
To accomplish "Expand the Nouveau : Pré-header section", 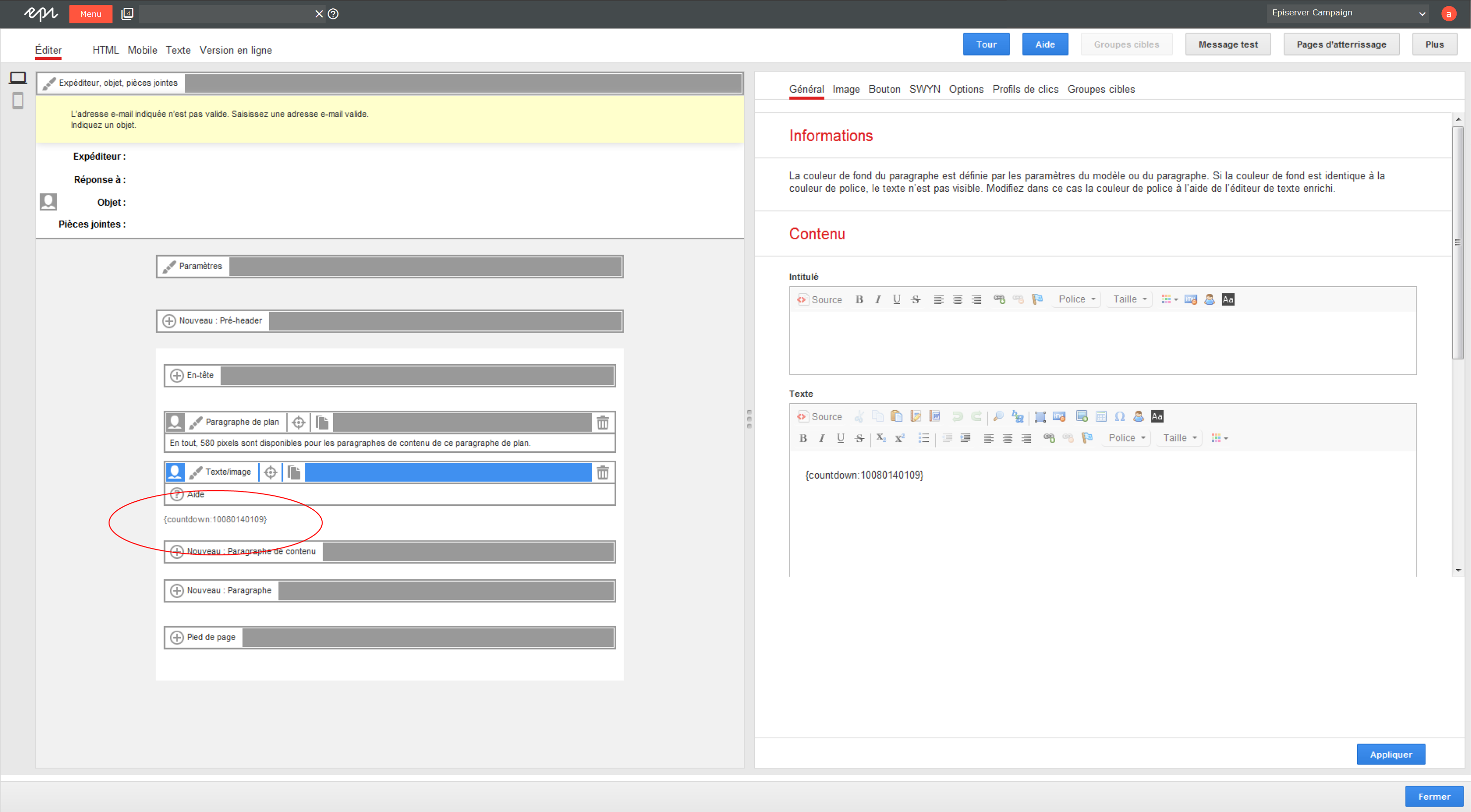I will tap(390, 321).
